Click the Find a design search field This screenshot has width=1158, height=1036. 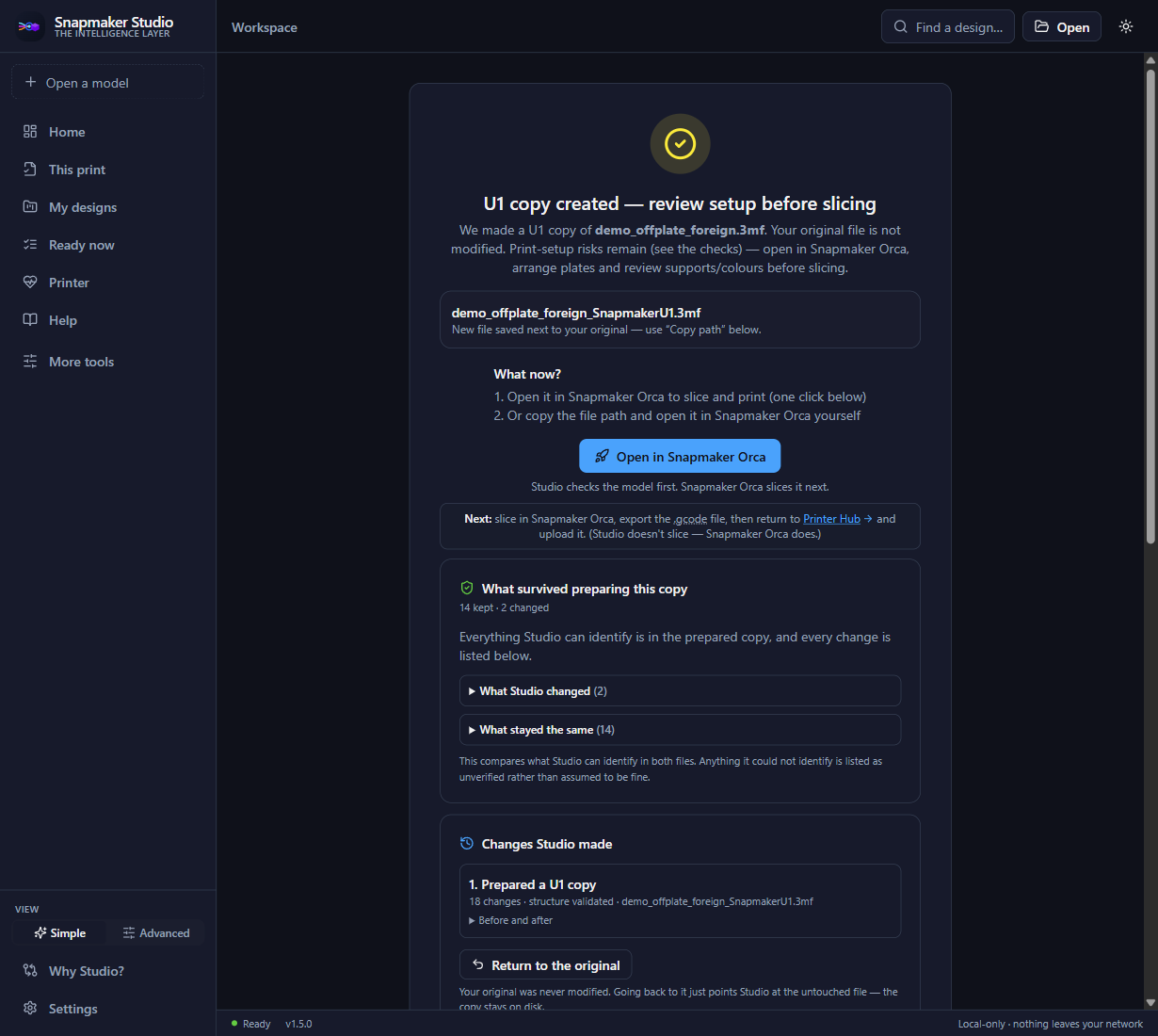(x=948, y=26)
